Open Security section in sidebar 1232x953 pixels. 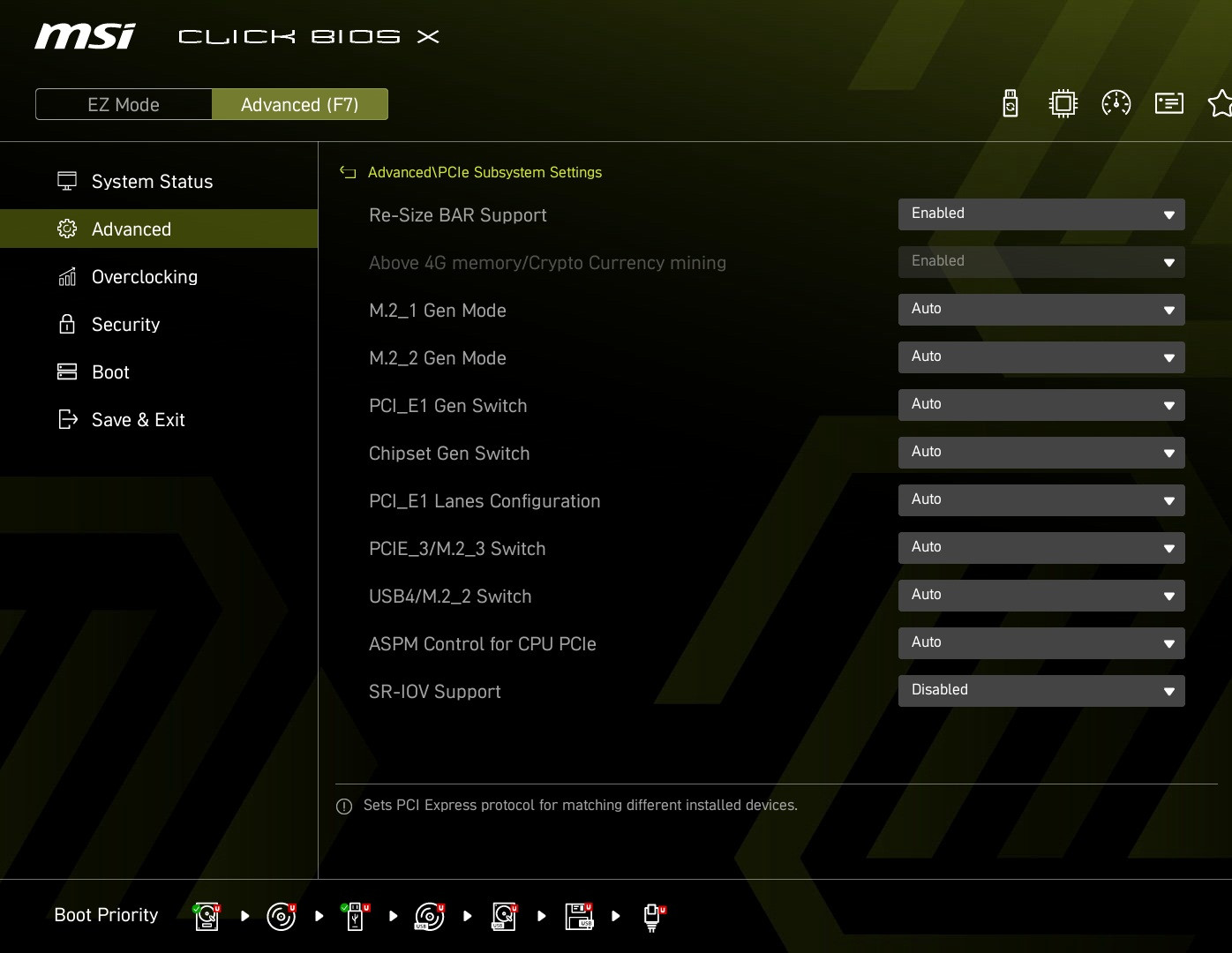coord(159,324)
